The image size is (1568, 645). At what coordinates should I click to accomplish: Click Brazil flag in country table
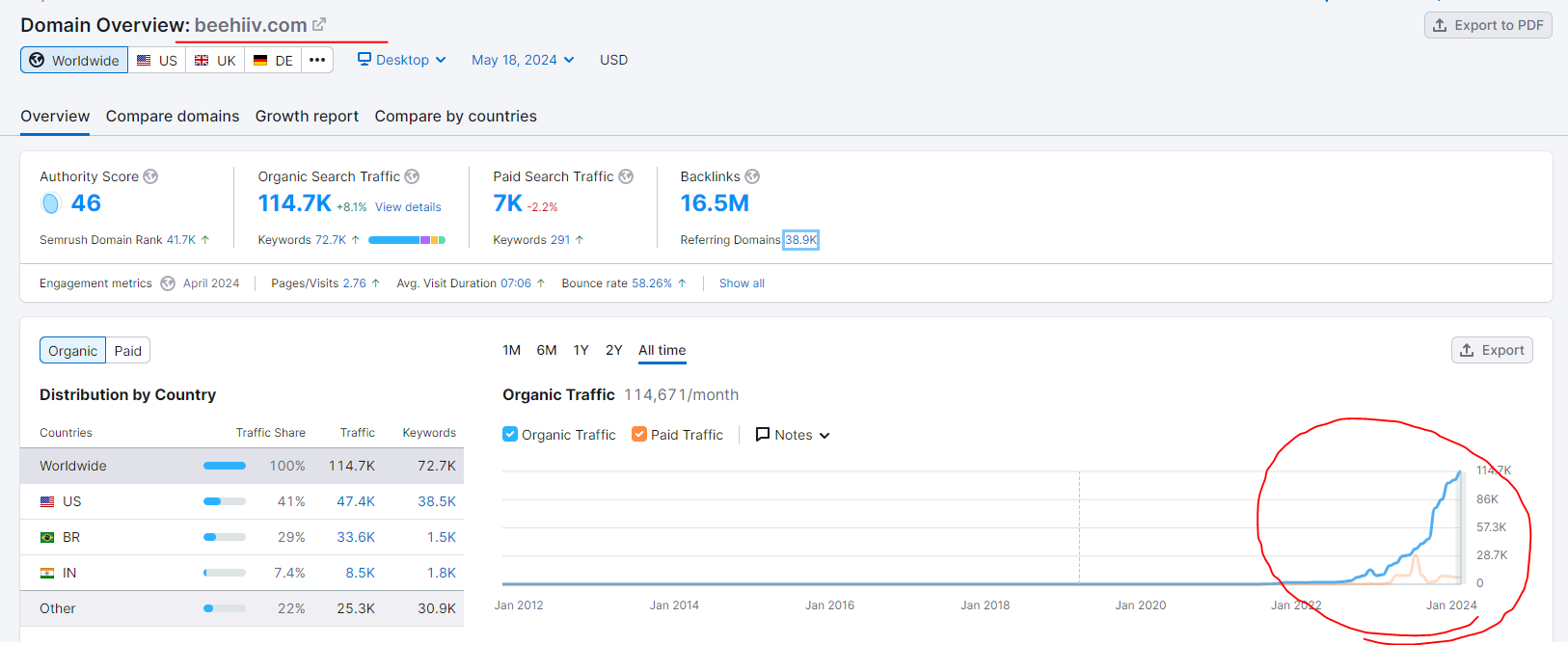click(47, 537)
